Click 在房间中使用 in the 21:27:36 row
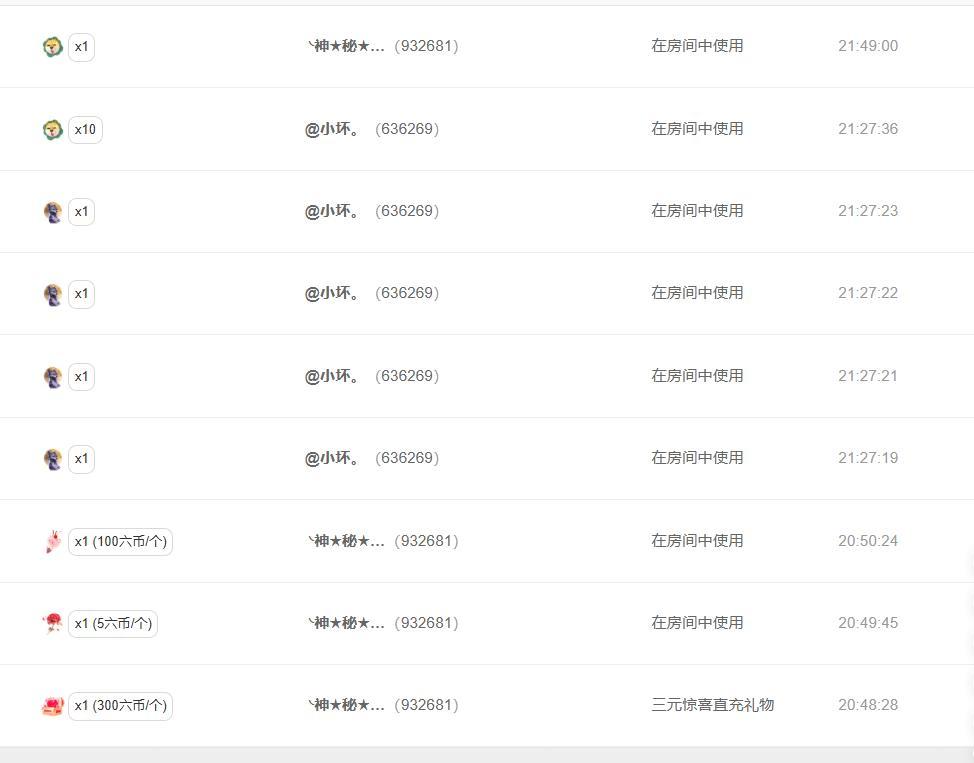This screenshot has height=763, width=974. tap(697, 129)
